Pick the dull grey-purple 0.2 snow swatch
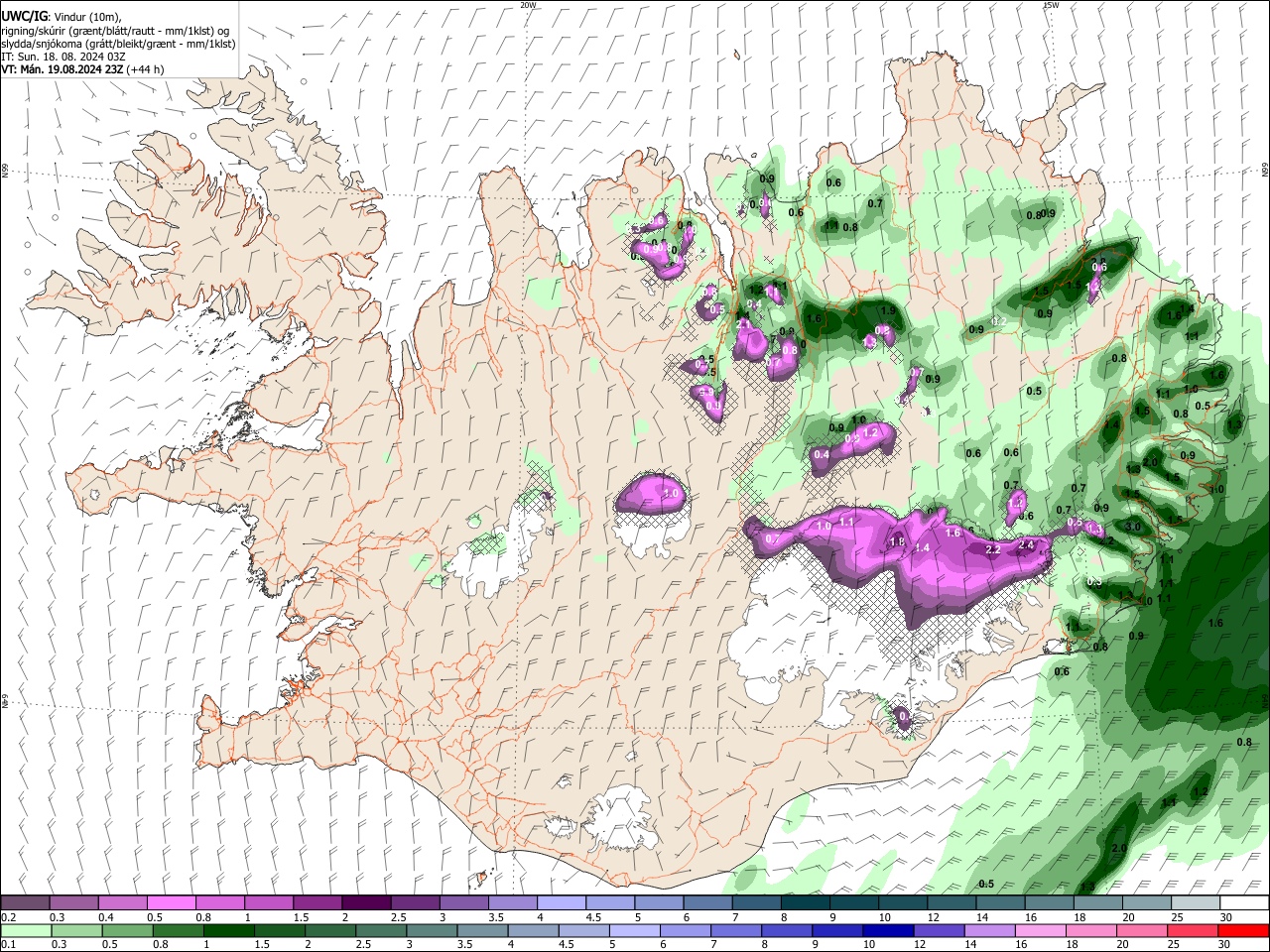Viewport: 1270px width, 952px height. coord(25,902)
